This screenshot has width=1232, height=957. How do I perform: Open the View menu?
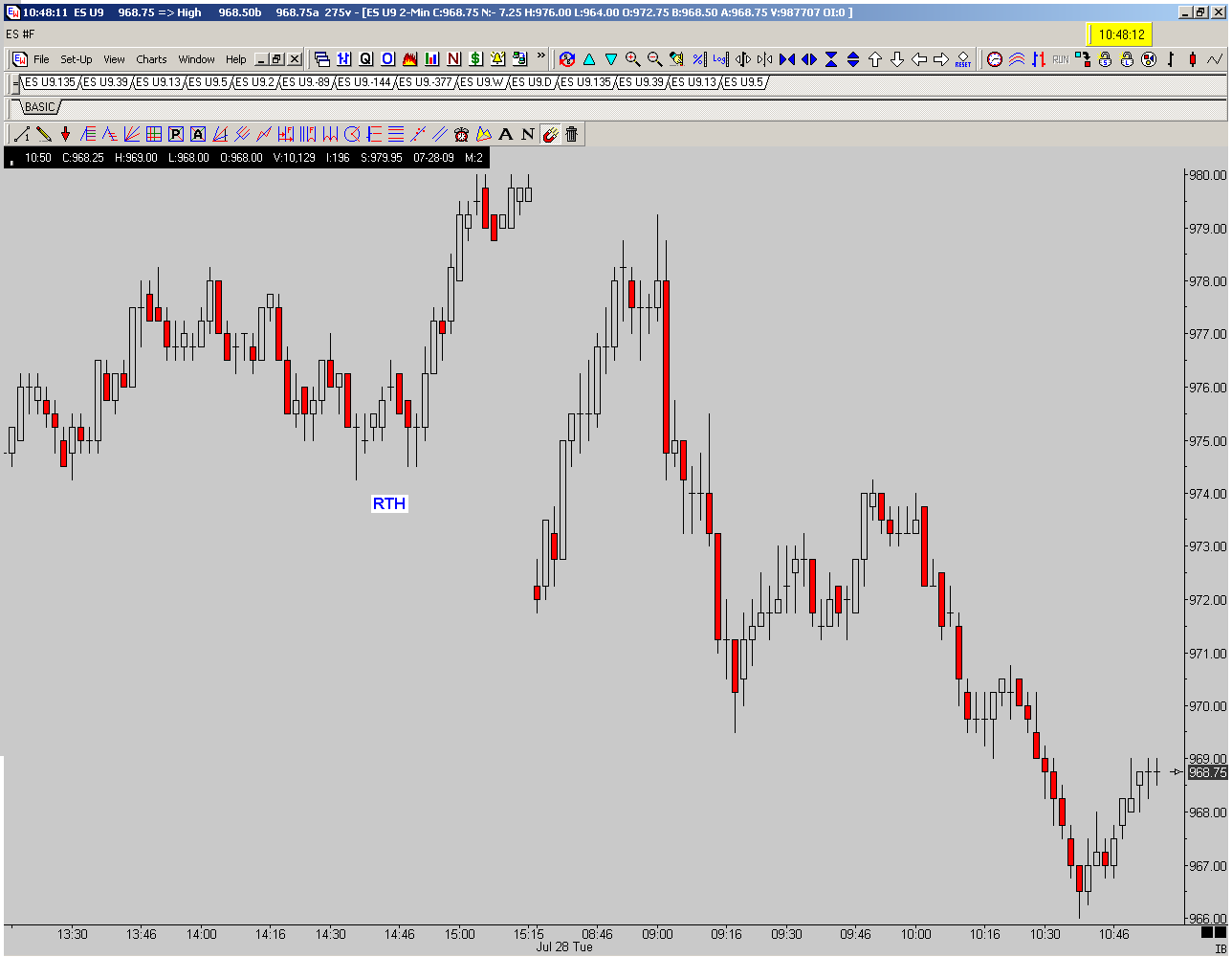click(x=114, y=59)
